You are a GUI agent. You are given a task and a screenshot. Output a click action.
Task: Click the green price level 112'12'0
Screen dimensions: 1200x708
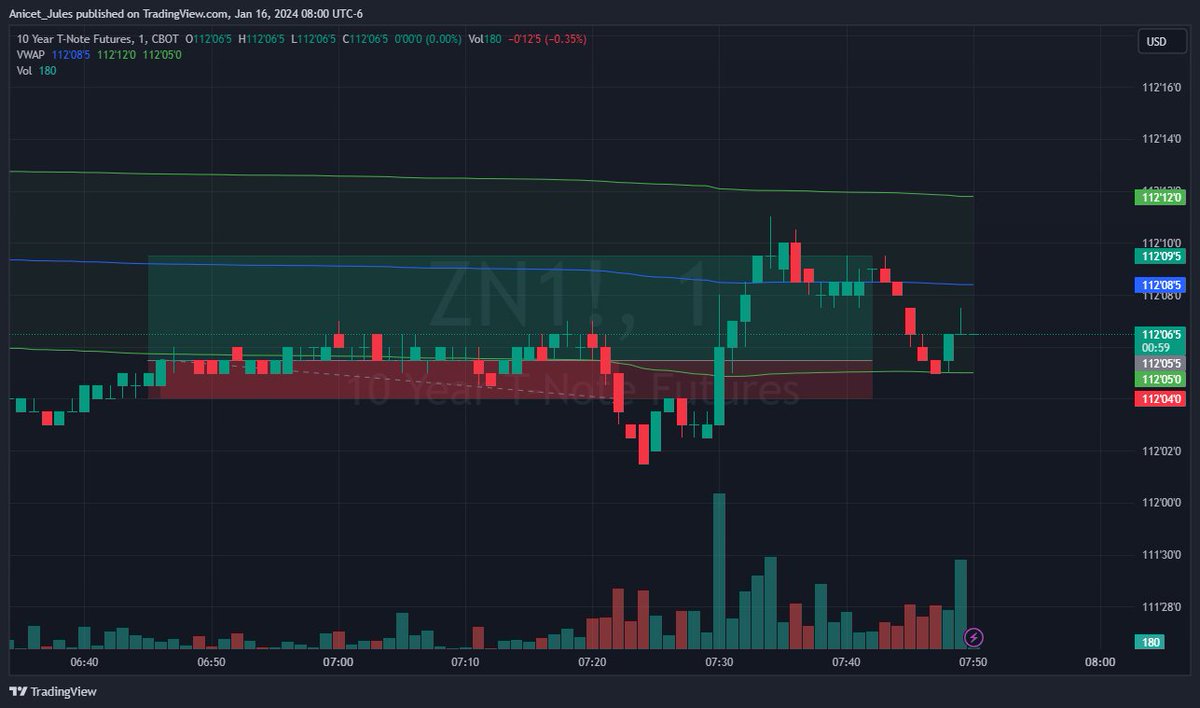[x=1159, y=198]
